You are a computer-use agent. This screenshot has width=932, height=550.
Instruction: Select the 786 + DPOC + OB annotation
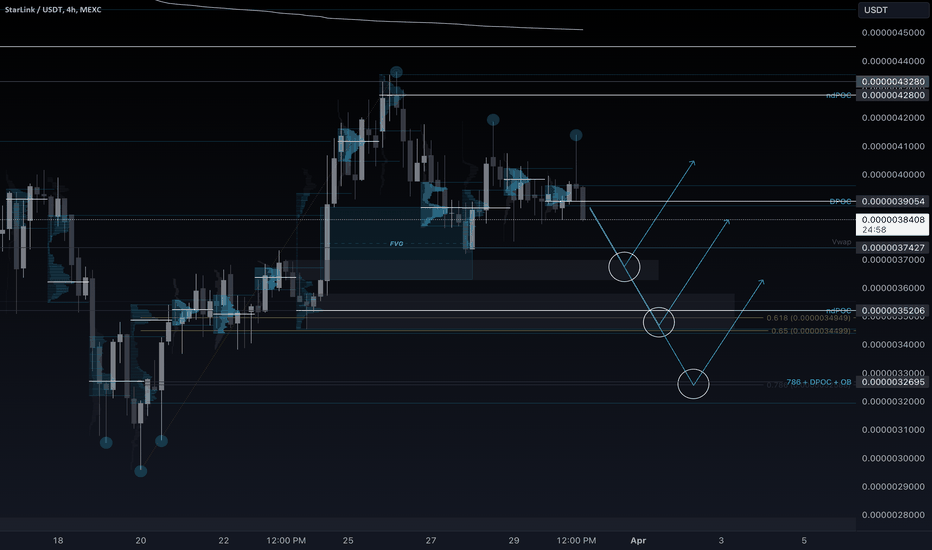[819, 382]
